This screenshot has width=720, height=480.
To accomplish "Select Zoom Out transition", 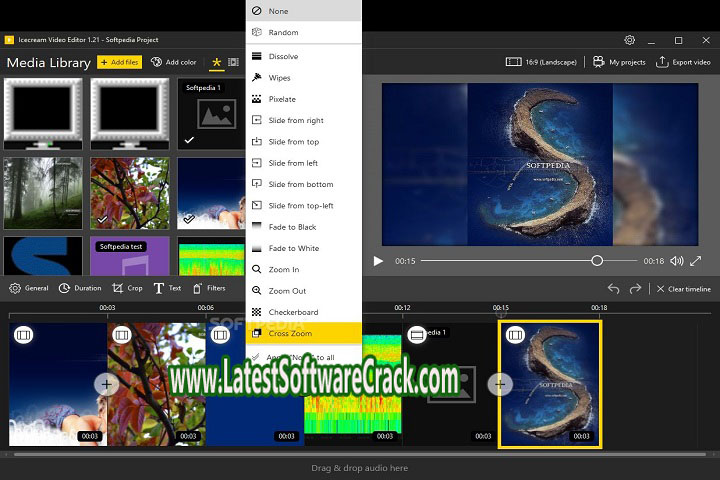I will [x=304, y=291].
